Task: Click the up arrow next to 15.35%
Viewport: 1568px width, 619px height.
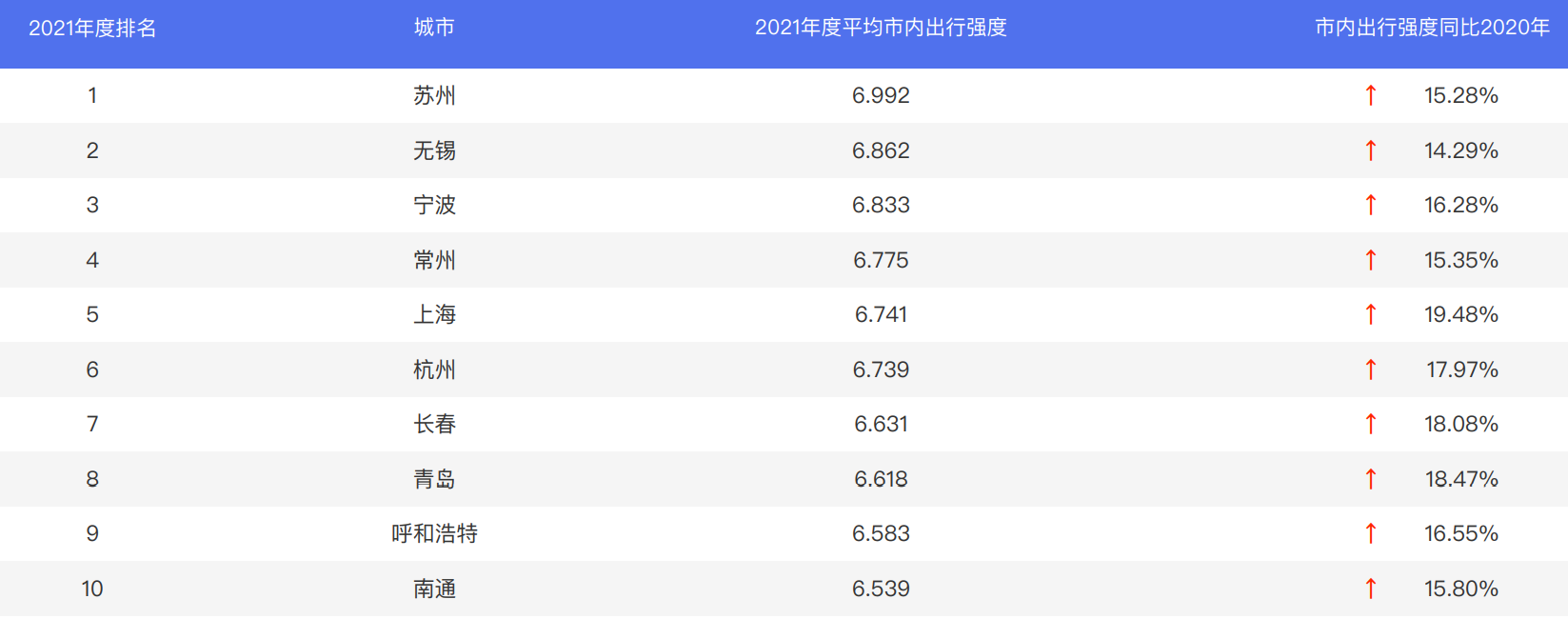Action: click(1370, 260)
